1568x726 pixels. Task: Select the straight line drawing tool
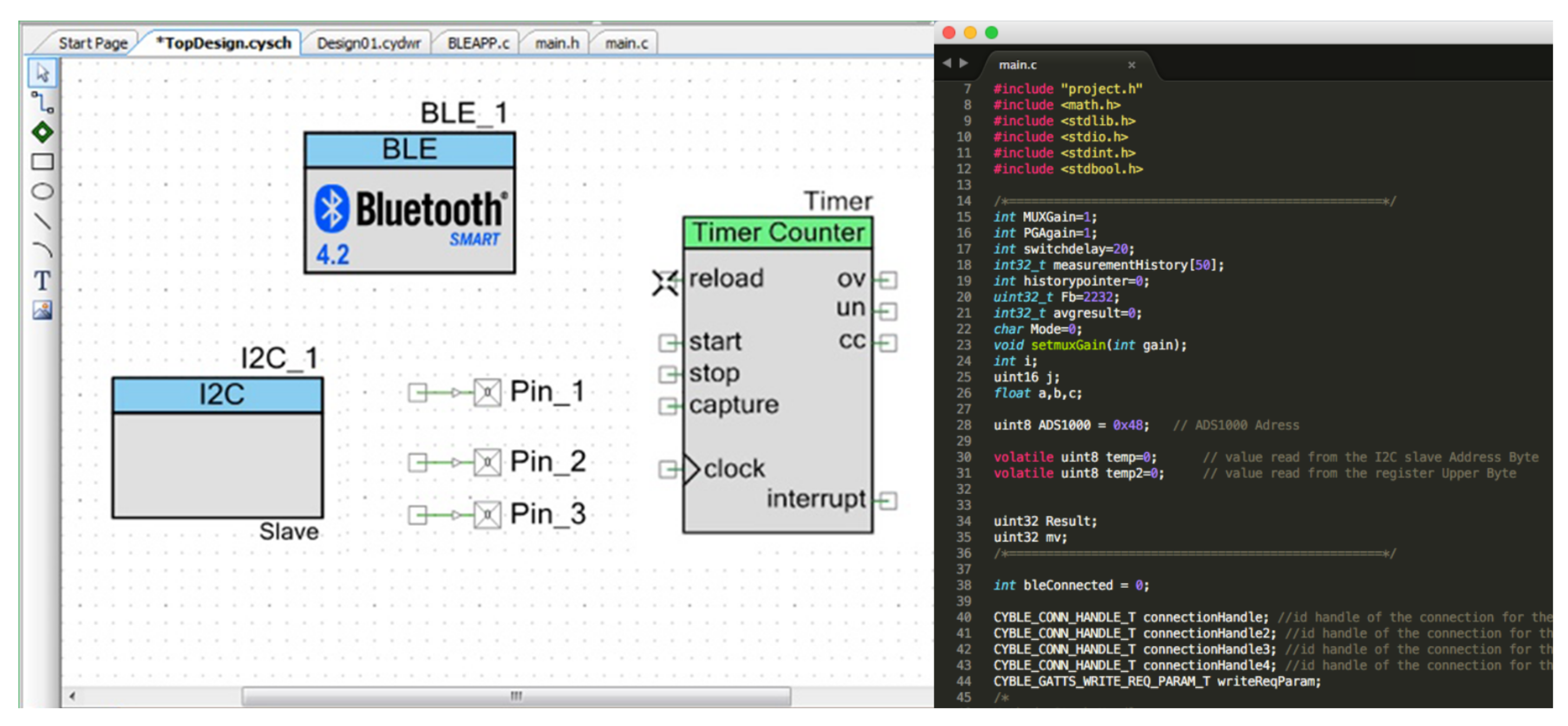pyautogui.click(x=42, y=221)
